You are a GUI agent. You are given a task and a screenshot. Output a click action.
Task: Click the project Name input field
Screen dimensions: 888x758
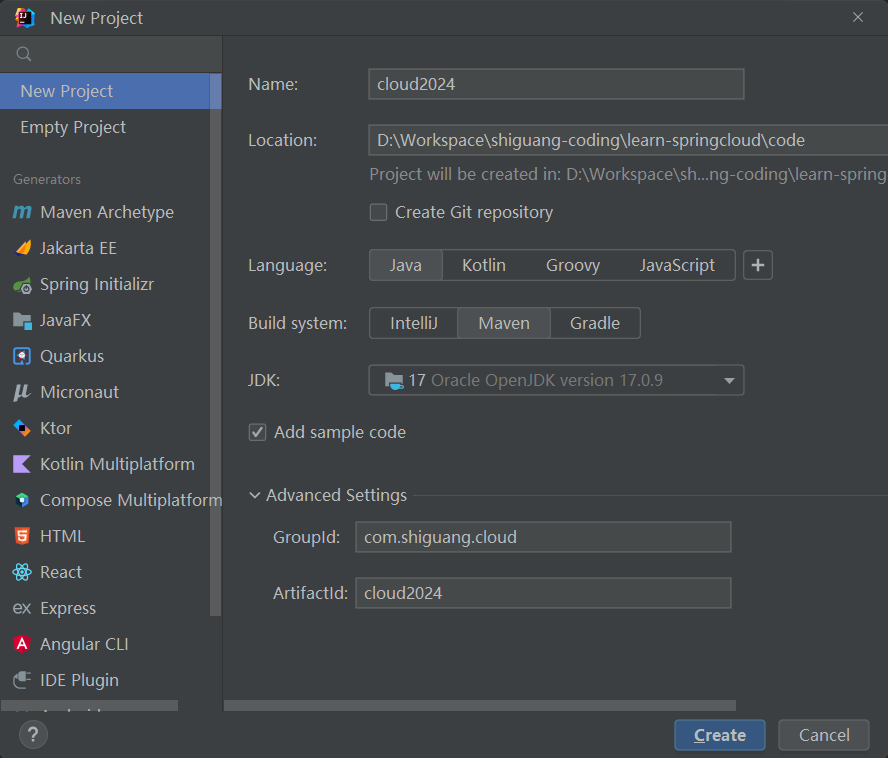[x=556, y=84]
